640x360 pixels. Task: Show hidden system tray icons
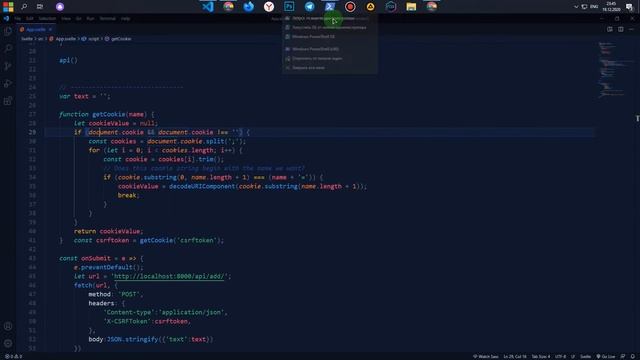click(576, 7)
